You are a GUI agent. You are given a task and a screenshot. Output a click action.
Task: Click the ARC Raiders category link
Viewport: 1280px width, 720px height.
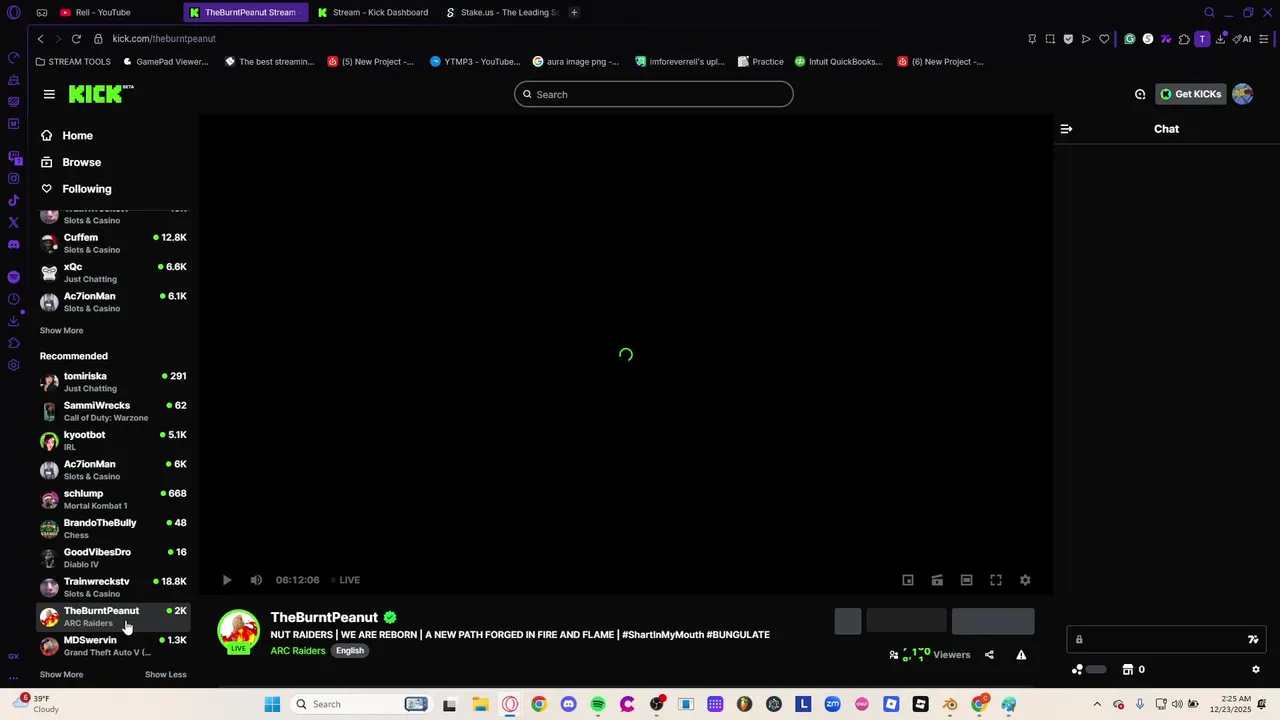(298, 651)
